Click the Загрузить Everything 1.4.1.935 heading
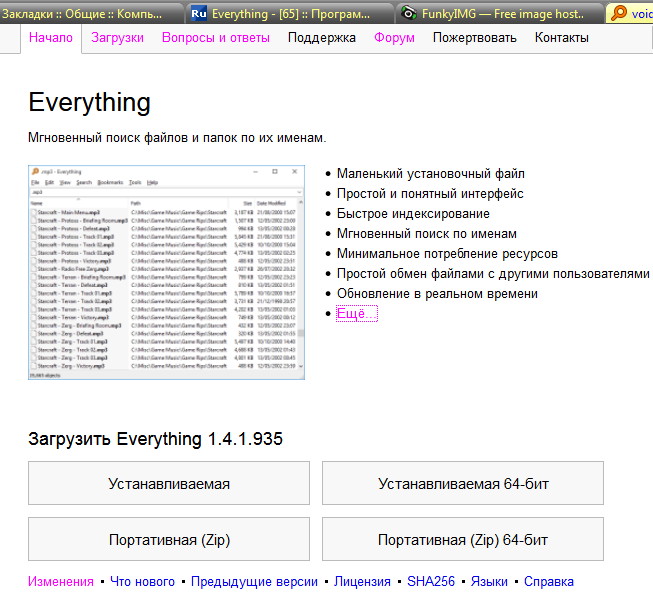The height and width of the screenshot is (610, 653). click(x=155, y=439)
